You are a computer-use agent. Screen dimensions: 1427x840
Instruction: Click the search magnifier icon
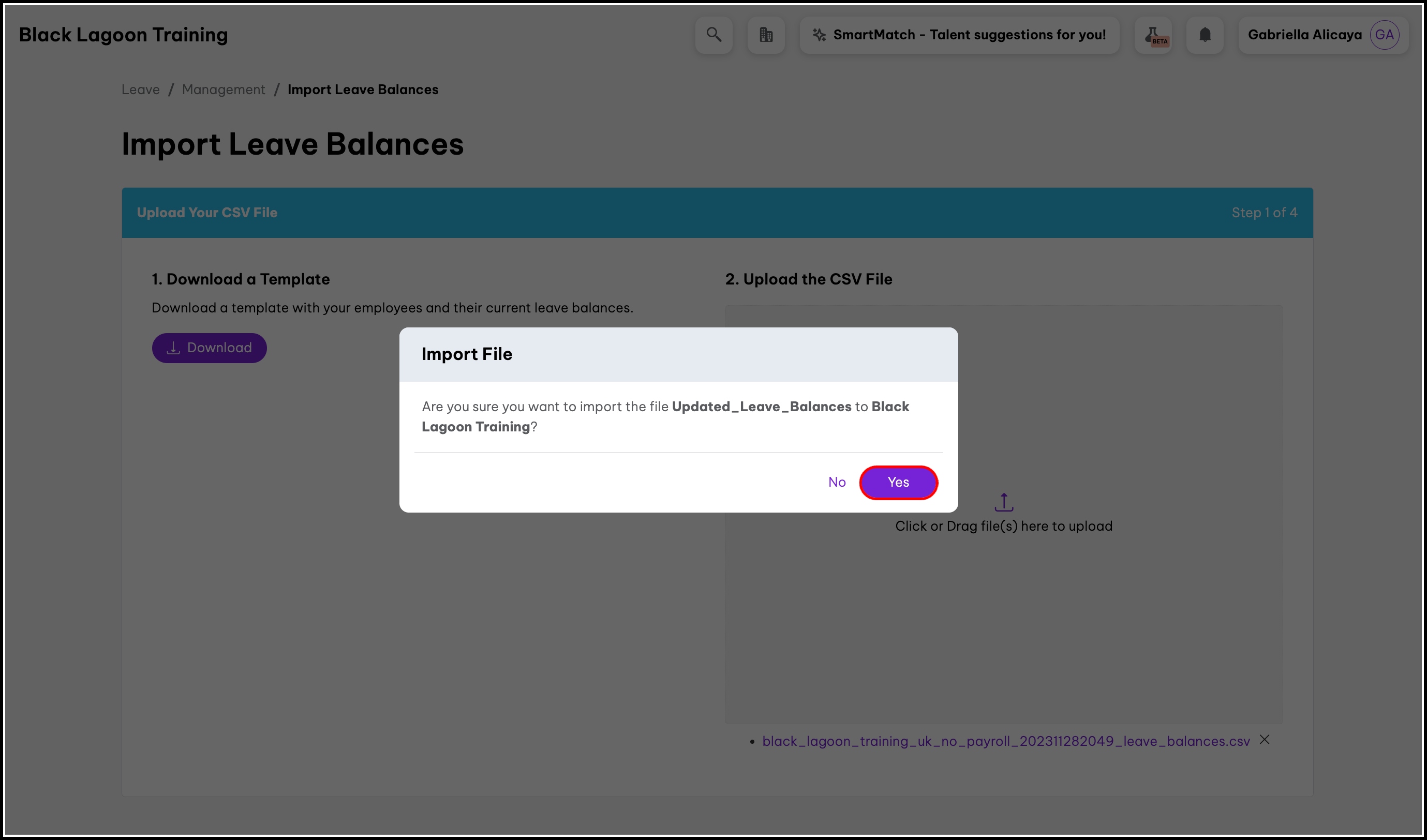[713, 35]
